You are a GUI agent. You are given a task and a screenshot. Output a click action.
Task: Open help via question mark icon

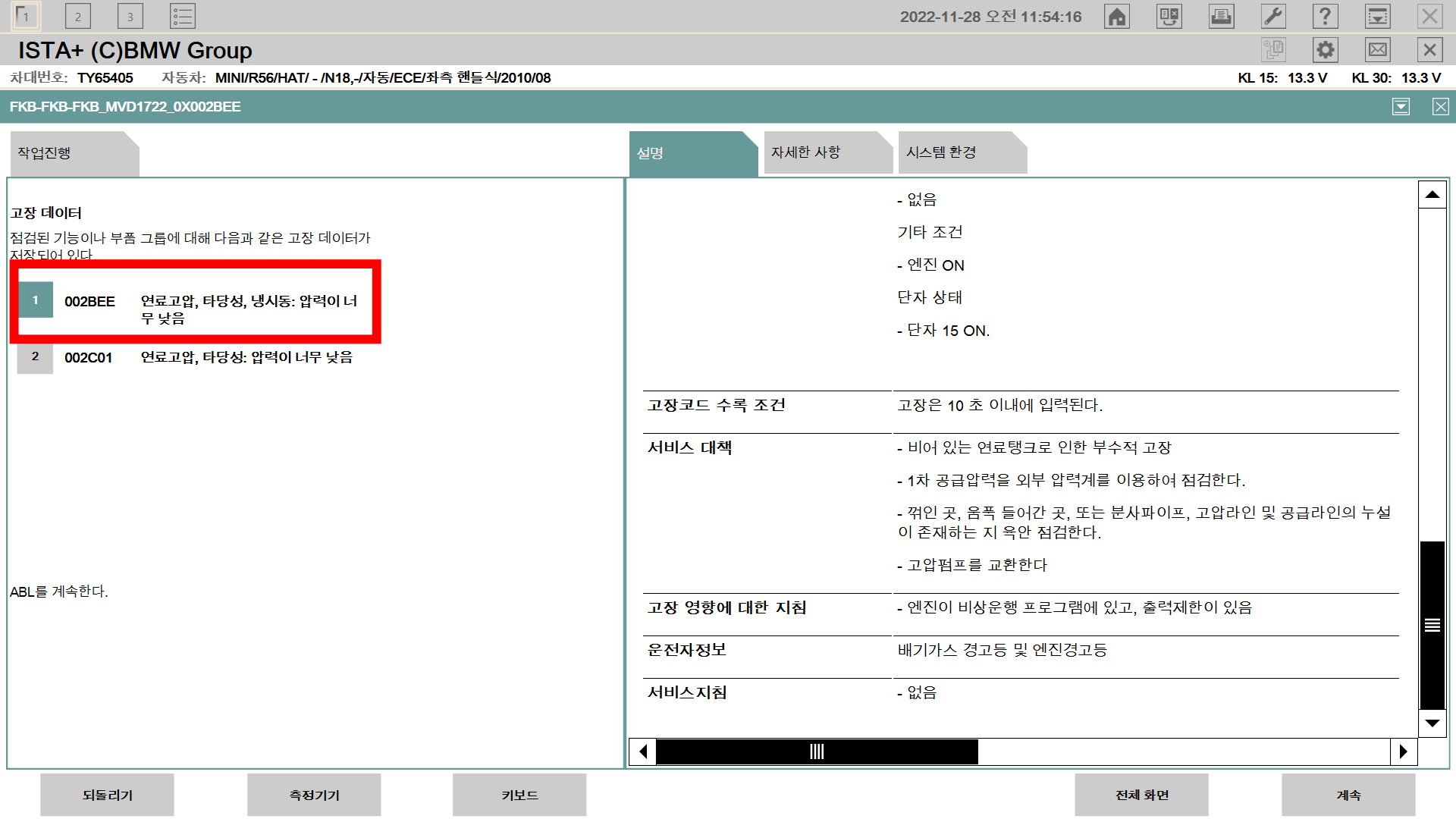(x=1325, y=17)
